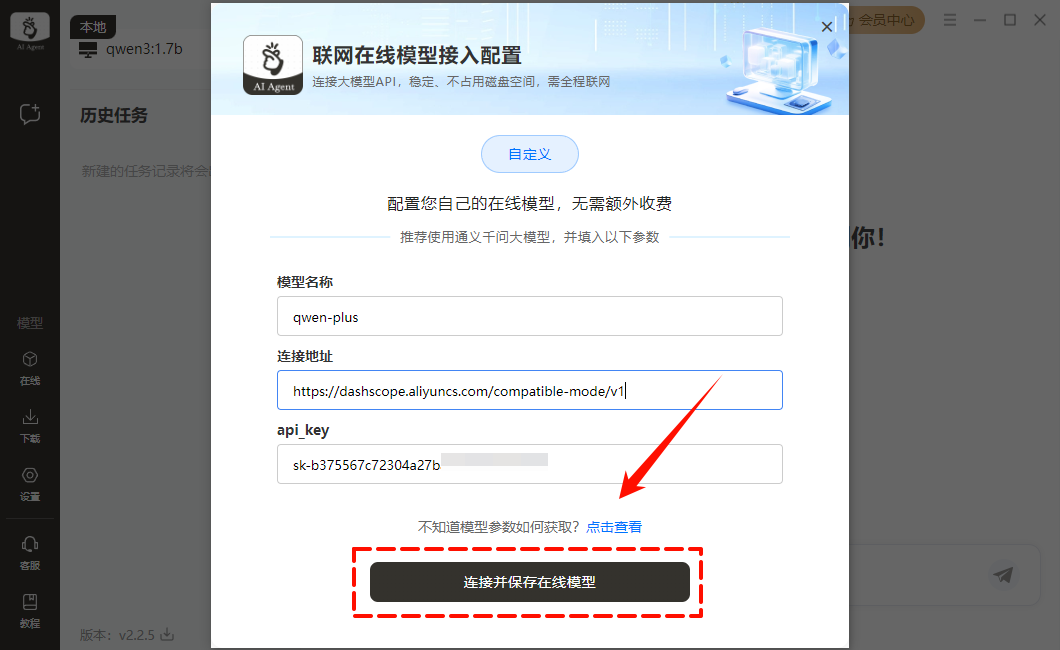Image resolution: width=1060 pixels, height=650 pixels.
Task: Click the AI Agent logo in sidebar
Action: pyautogui.click(x=30, y=30)
